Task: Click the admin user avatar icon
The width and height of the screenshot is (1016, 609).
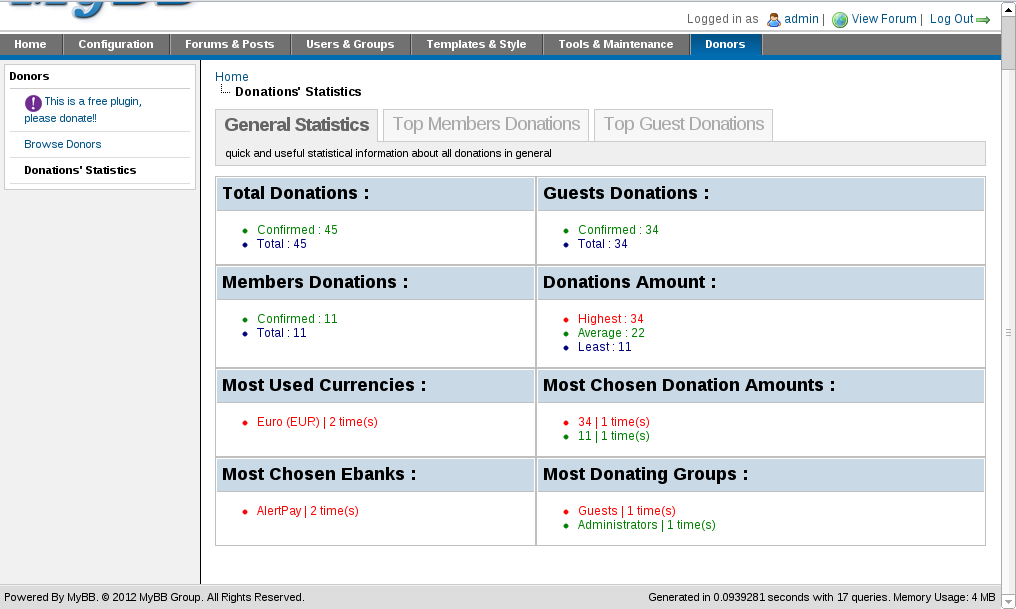Action: [774, 19]
